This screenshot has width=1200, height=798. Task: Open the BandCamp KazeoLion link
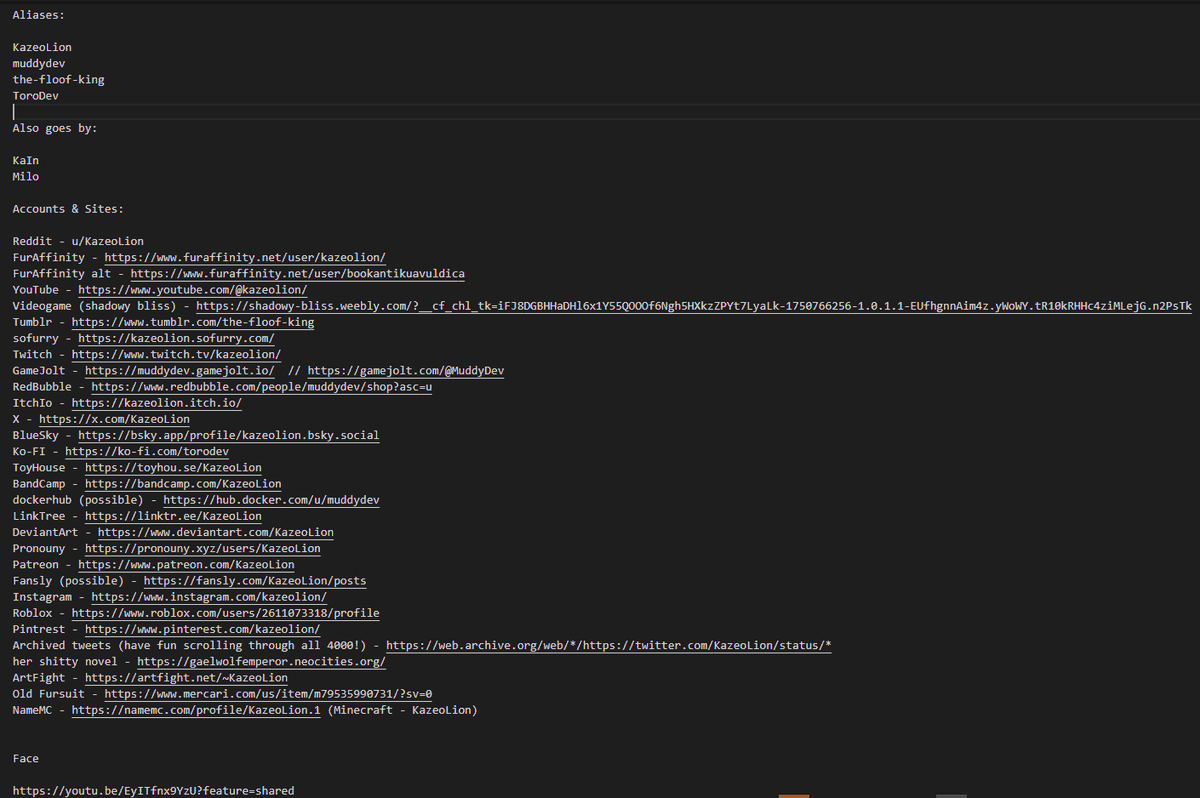coord(183,483)
